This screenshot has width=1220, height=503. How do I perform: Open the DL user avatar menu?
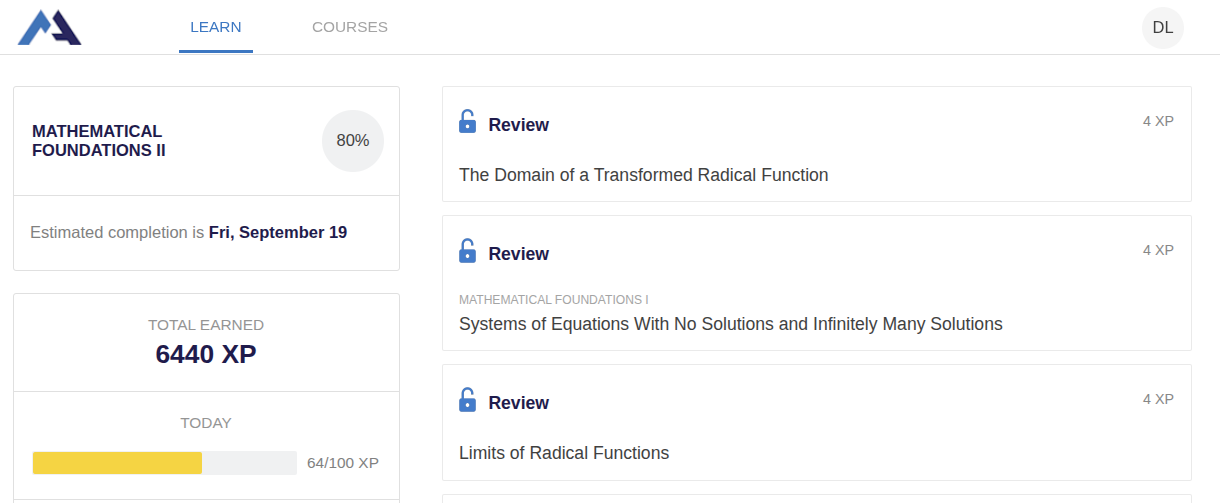click(1162, 28)
